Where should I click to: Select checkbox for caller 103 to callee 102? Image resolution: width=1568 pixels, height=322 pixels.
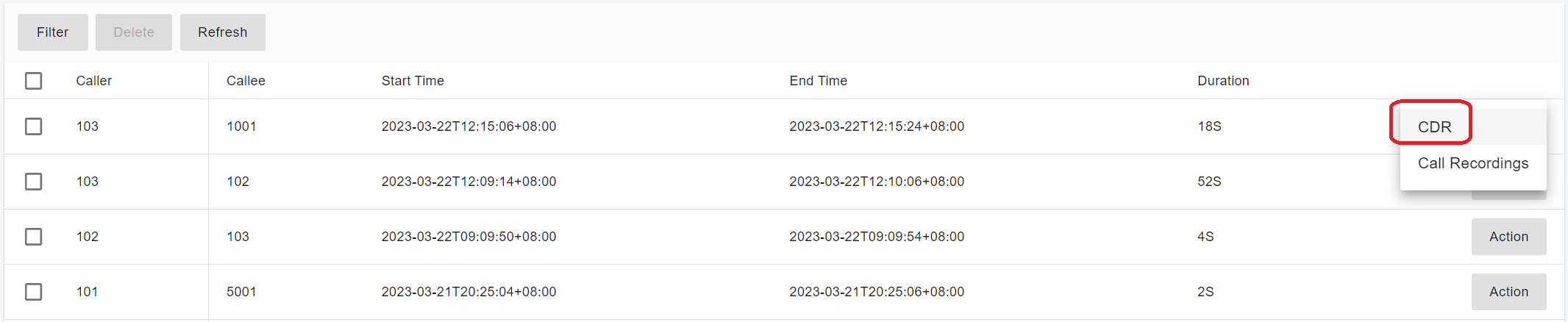pyautogui.click(x=34, y=182)
